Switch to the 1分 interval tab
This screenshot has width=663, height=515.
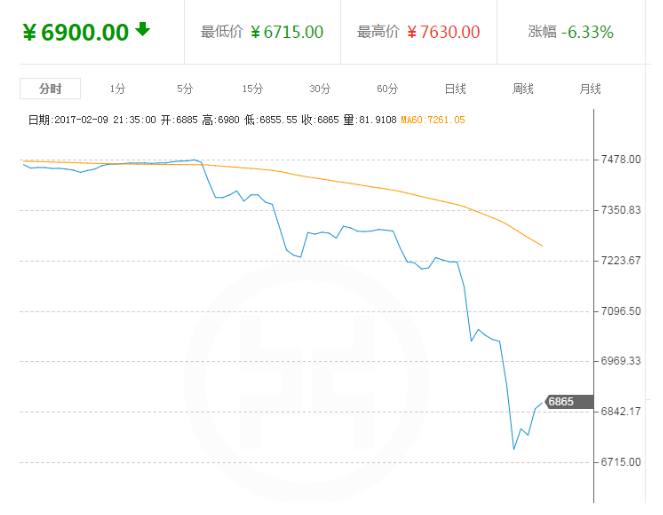tap(118, 89)
